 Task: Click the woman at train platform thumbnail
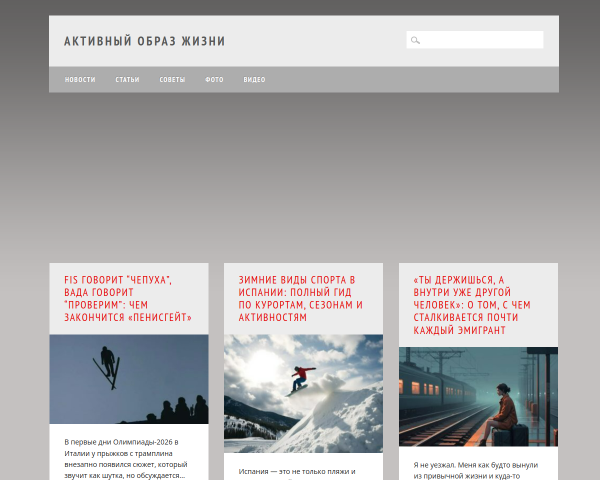click(x=478, y=397)
